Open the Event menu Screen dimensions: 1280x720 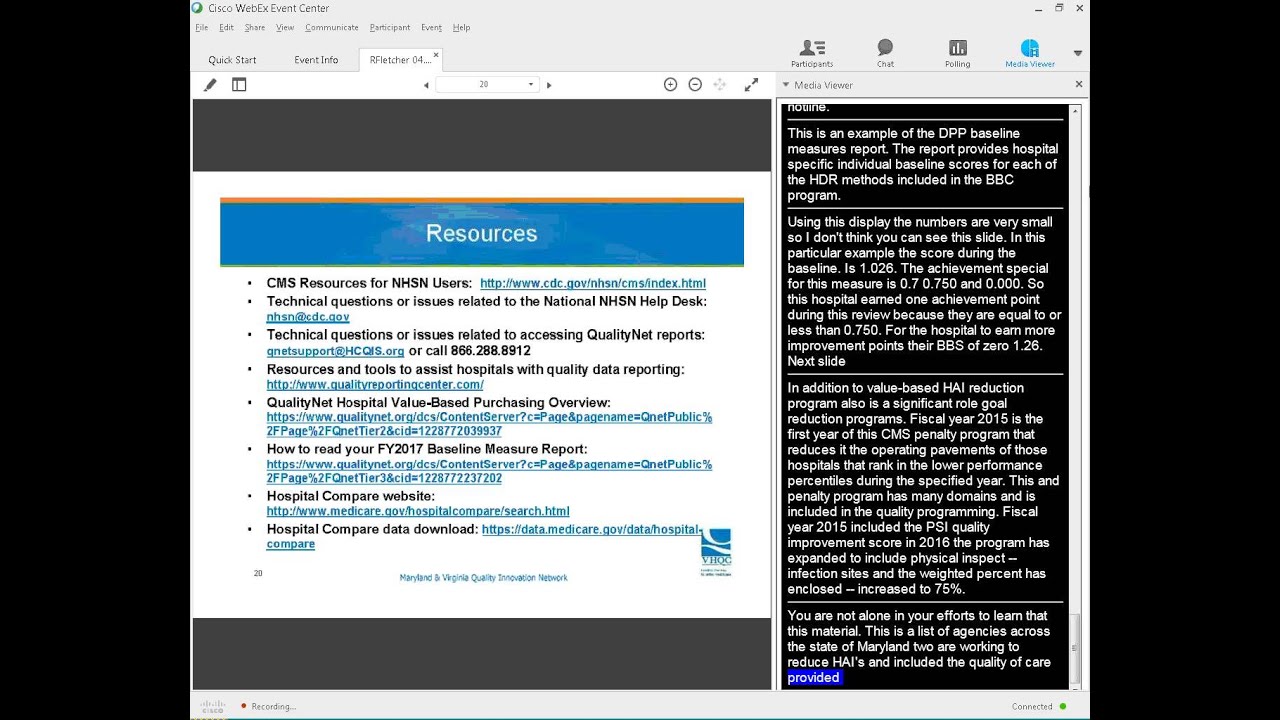click(431, 27)
